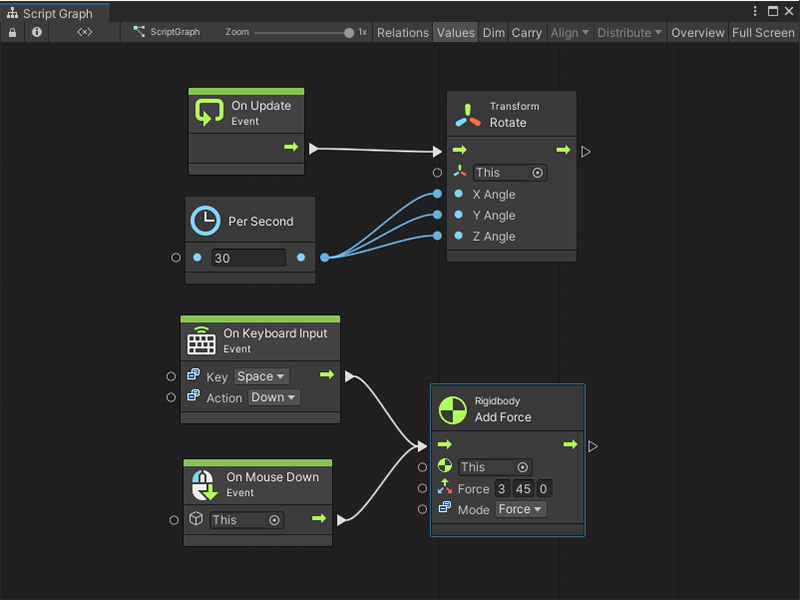Select the On Keyboard Input keyboard icon

[x=201, y=340]
